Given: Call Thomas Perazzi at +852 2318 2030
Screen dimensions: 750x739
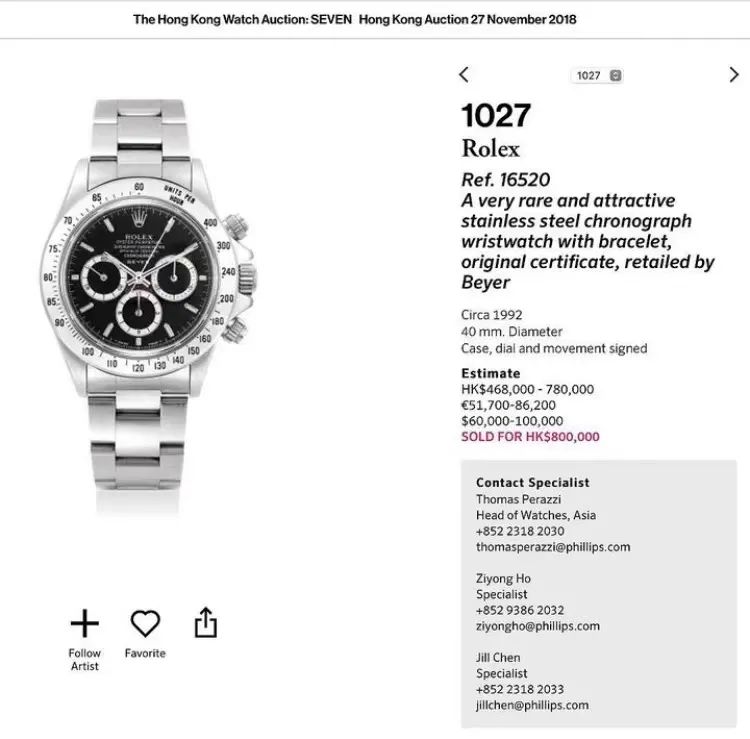Looking at the screenshot, I should click(x=519, y=531).
